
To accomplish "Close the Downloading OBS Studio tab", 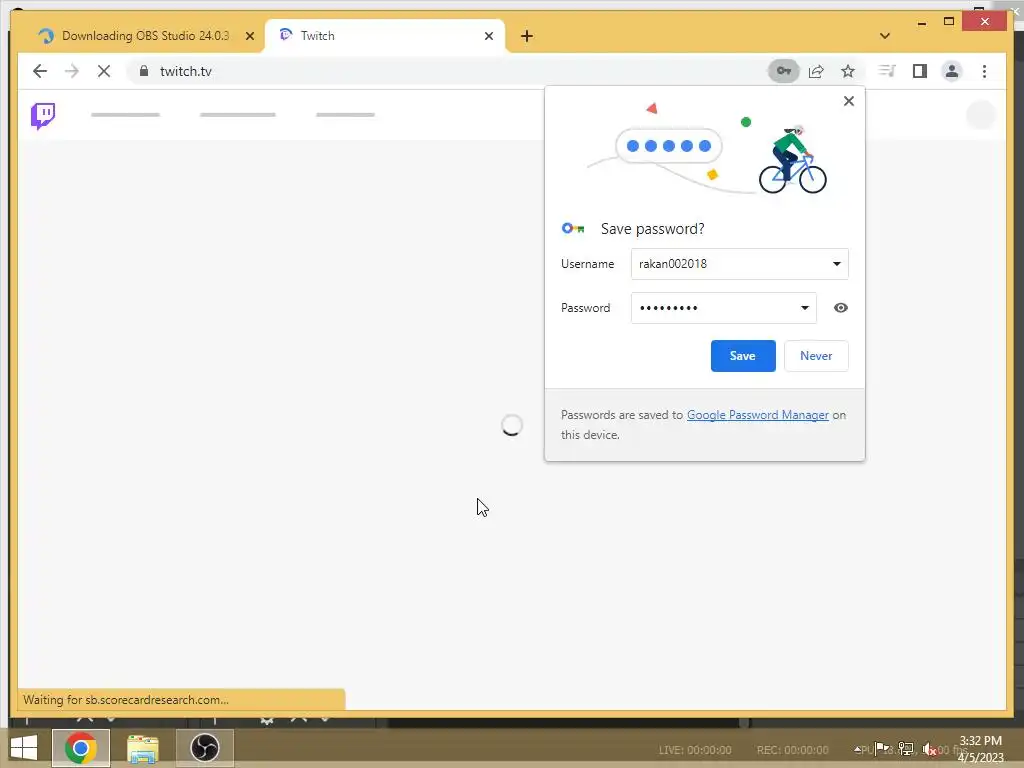I will tap(249, 36).
